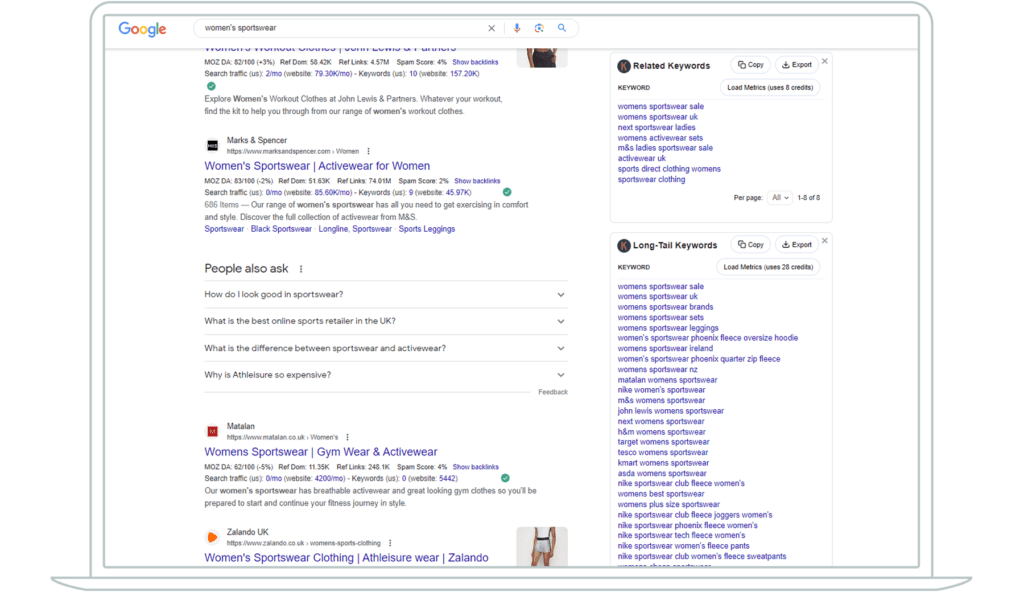Select long-tail keyword tesco womens sportswear

[662, 453]
